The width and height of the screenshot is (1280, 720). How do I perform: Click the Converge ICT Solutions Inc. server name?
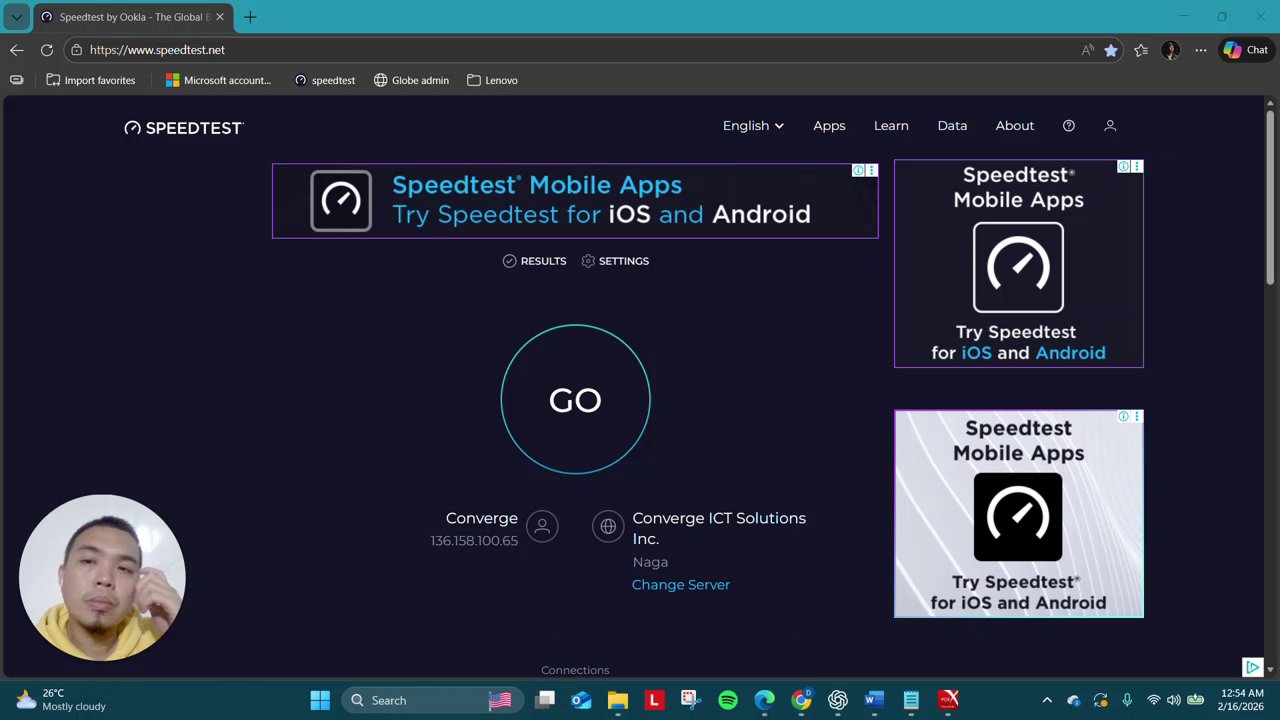point(719,528)
